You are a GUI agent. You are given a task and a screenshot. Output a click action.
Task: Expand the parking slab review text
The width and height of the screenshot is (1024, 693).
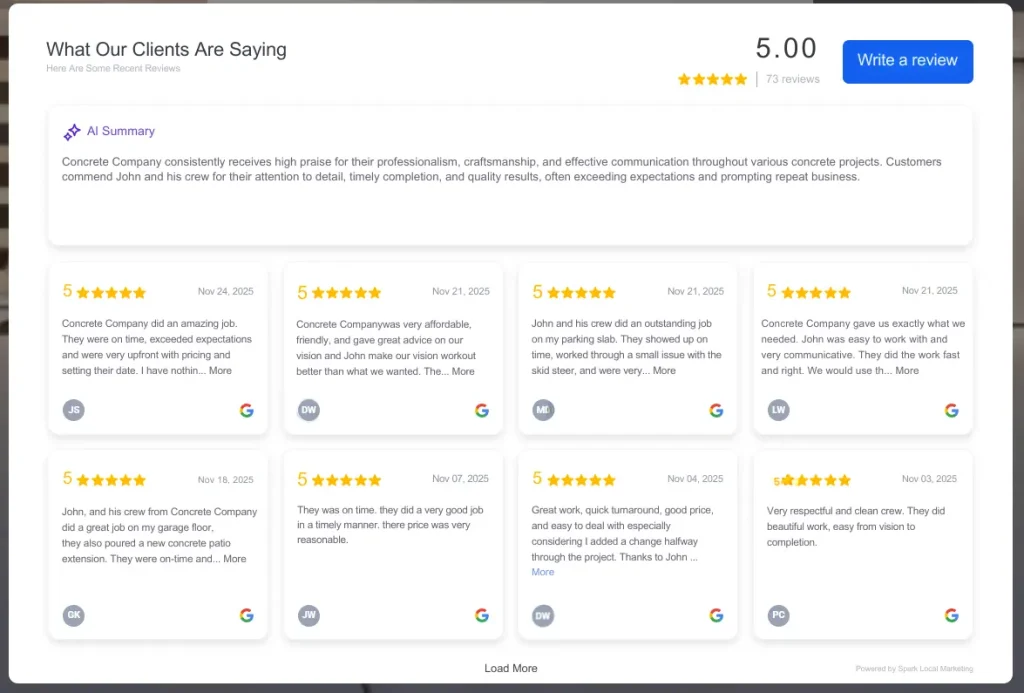tap(664, 371)
